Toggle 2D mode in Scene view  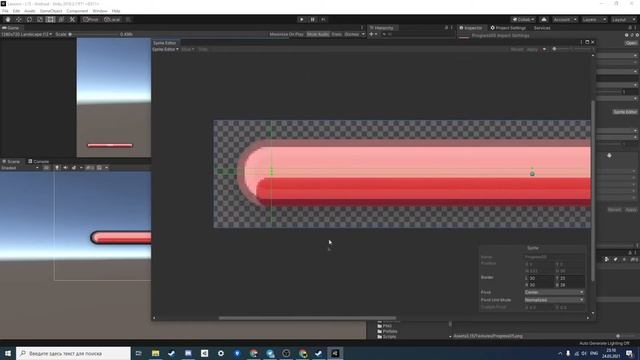[x=47, y=168]
